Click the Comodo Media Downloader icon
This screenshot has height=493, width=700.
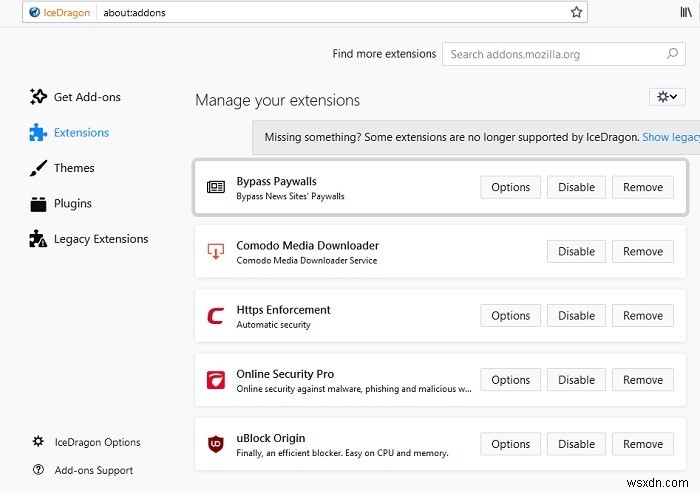coord(216,251)
